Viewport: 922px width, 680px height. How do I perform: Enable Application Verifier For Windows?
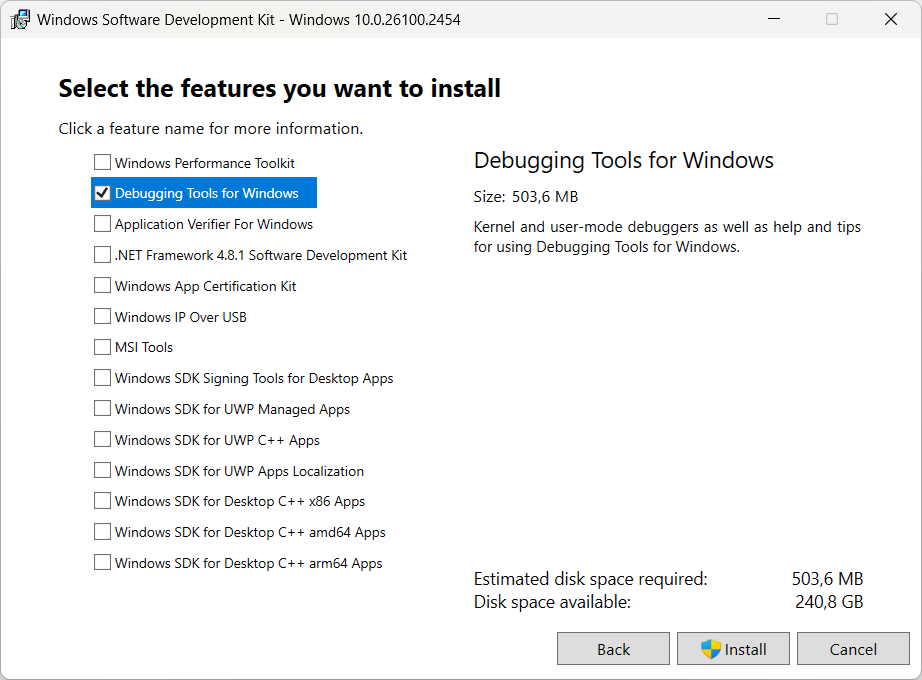(x=102, y=223)
